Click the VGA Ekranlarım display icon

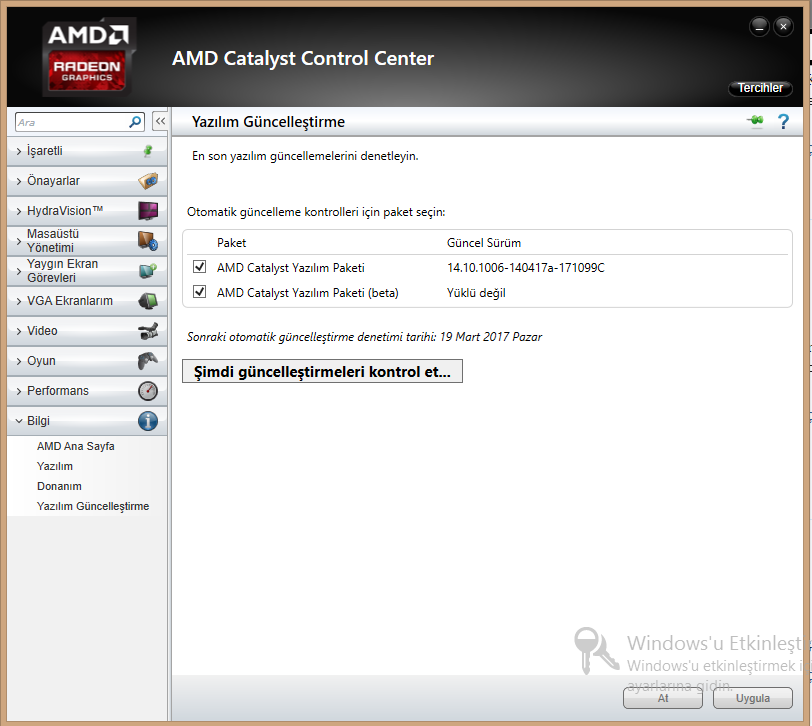point(148,301)
